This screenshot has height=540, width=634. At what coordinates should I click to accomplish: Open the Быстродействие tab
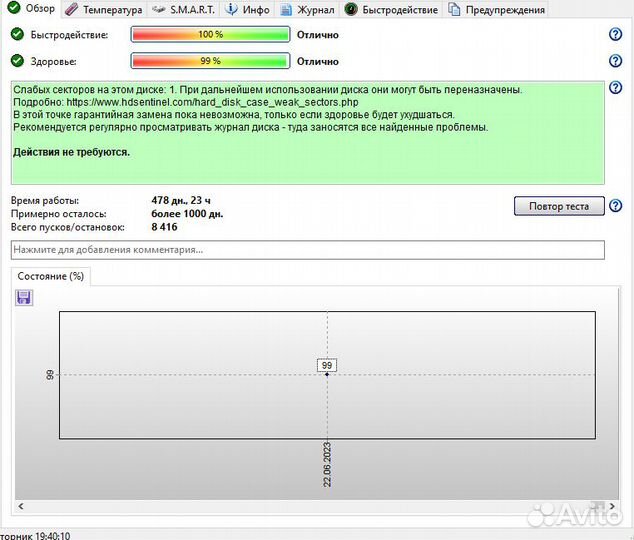click(x=391, y=10)
